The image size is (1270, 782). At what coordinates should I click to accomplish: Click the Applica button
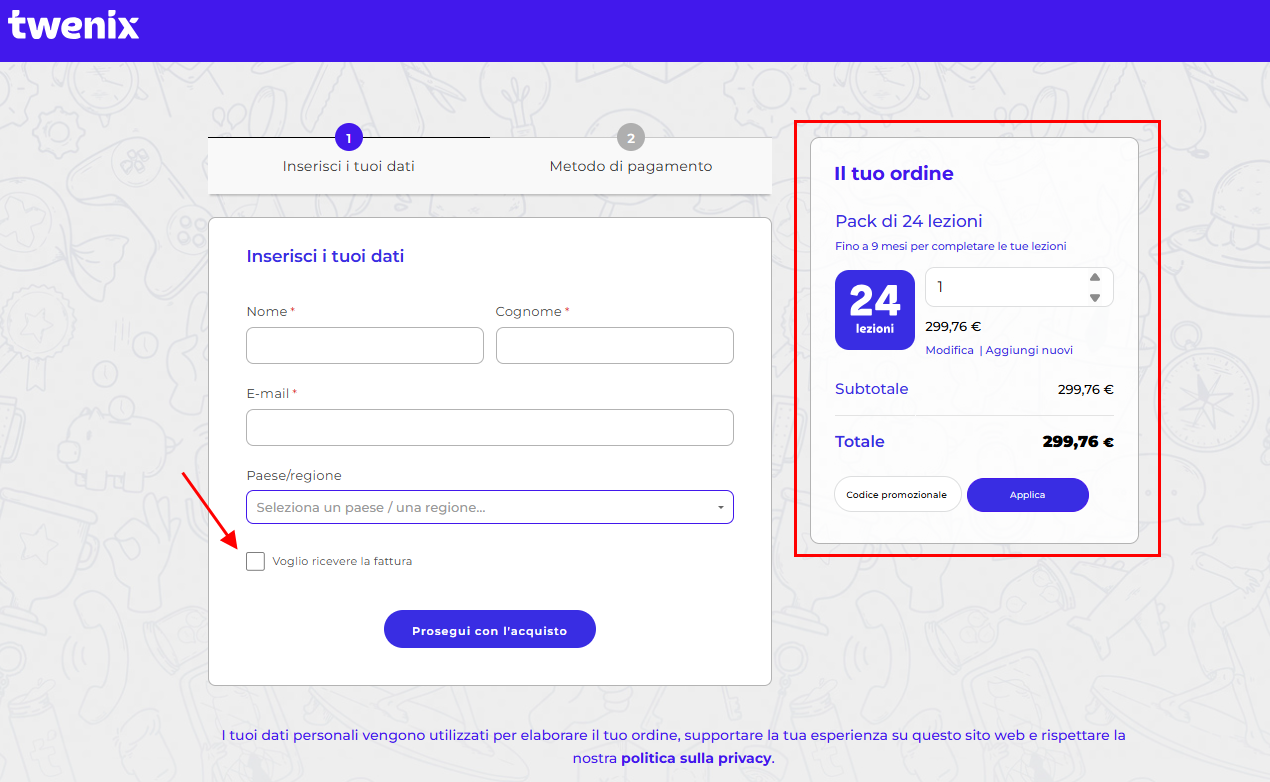click(1027, 495)
